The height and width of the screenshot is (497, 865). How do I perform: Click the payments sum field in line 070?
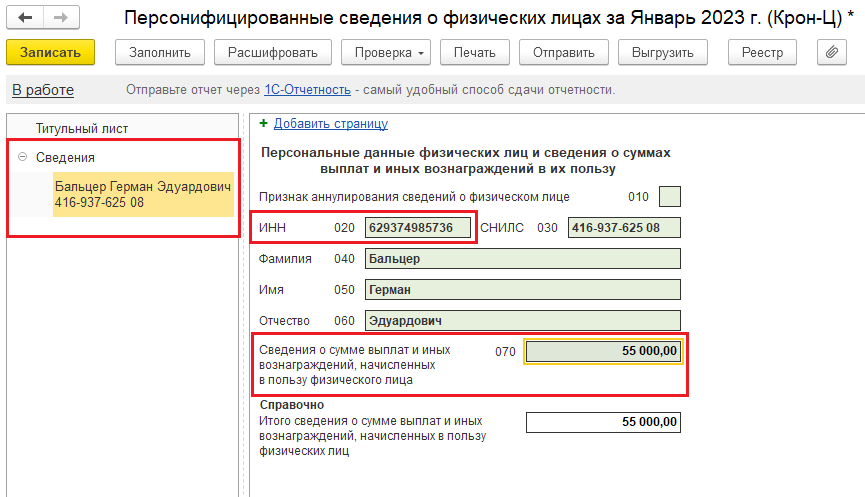click(x=603, y=351)
